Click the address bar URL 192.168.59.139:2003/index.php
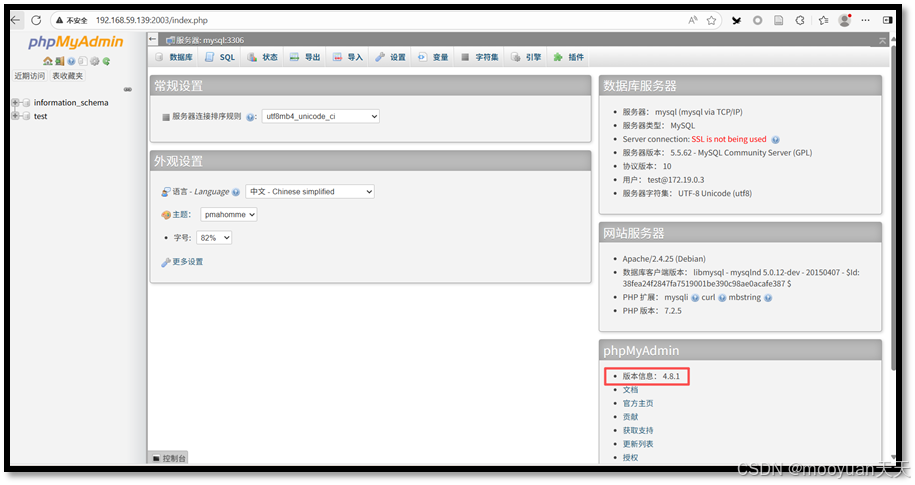Screen dimensions: 915x485 (x=152, y=20)
